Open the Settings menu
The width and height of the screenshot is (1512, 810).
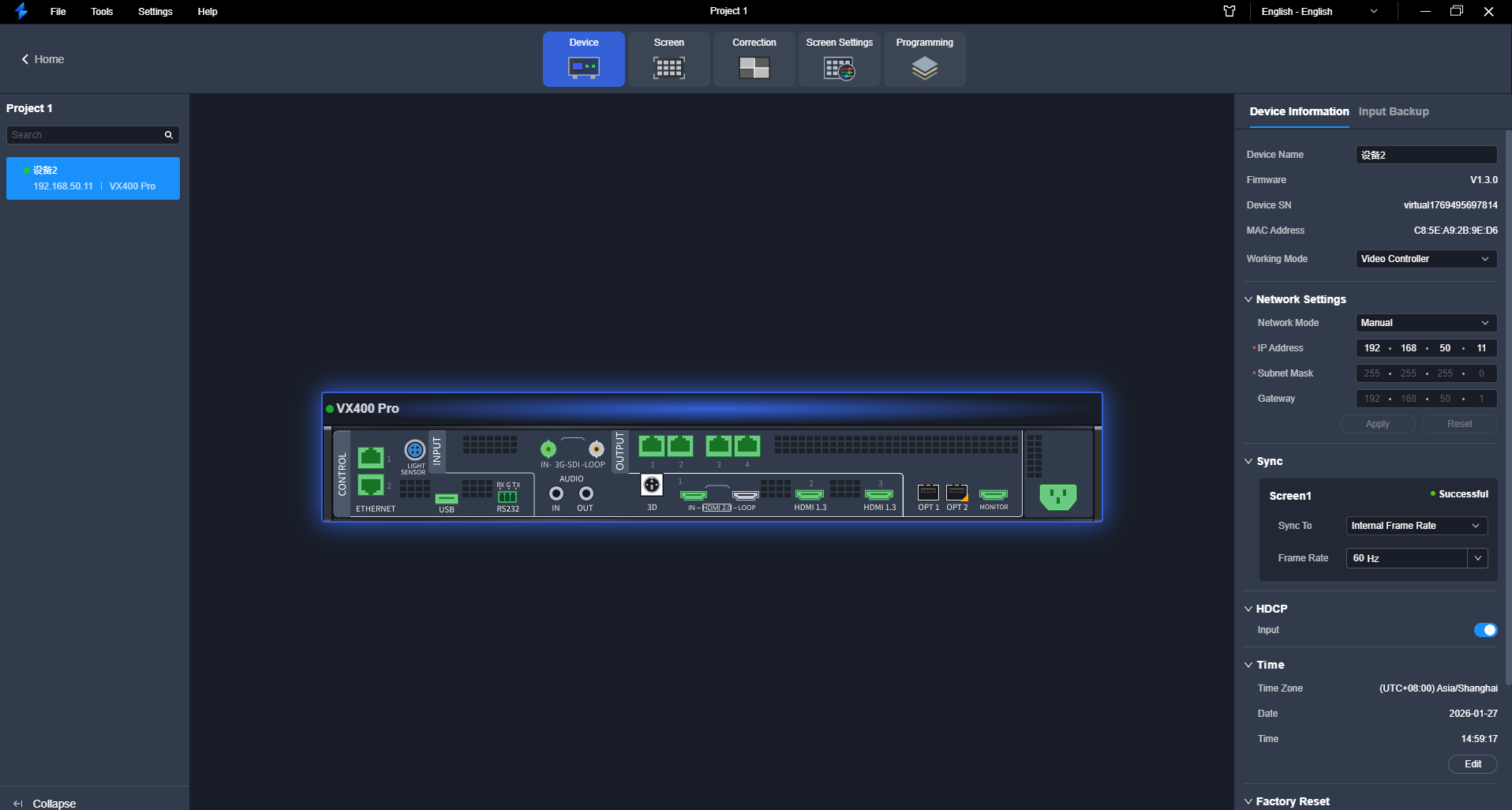point(155,12)
